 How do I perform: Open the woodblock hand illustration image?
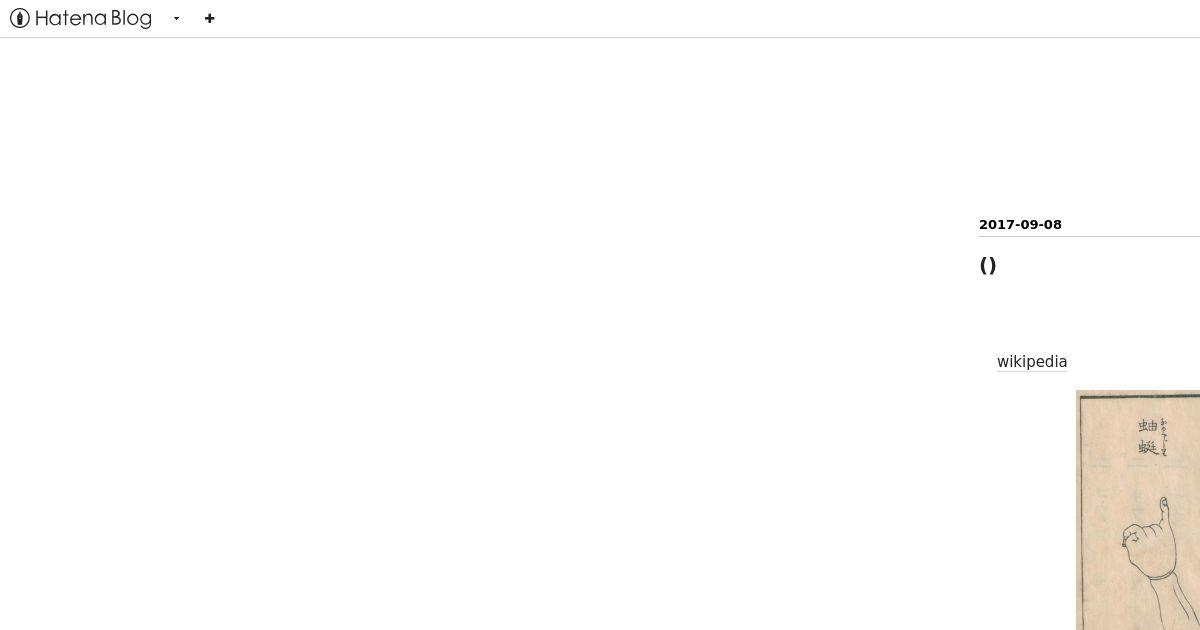(1138, 510)
